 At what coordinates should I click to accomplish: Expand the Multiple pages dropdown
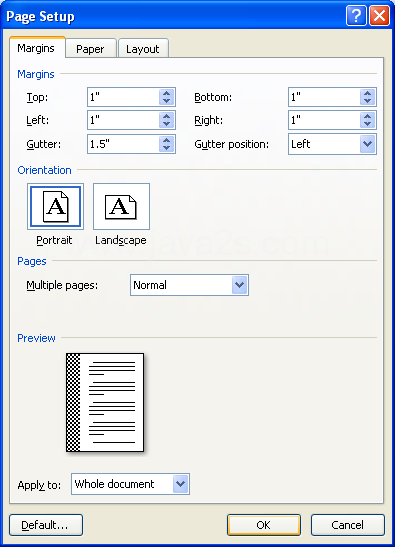point(239,285)
